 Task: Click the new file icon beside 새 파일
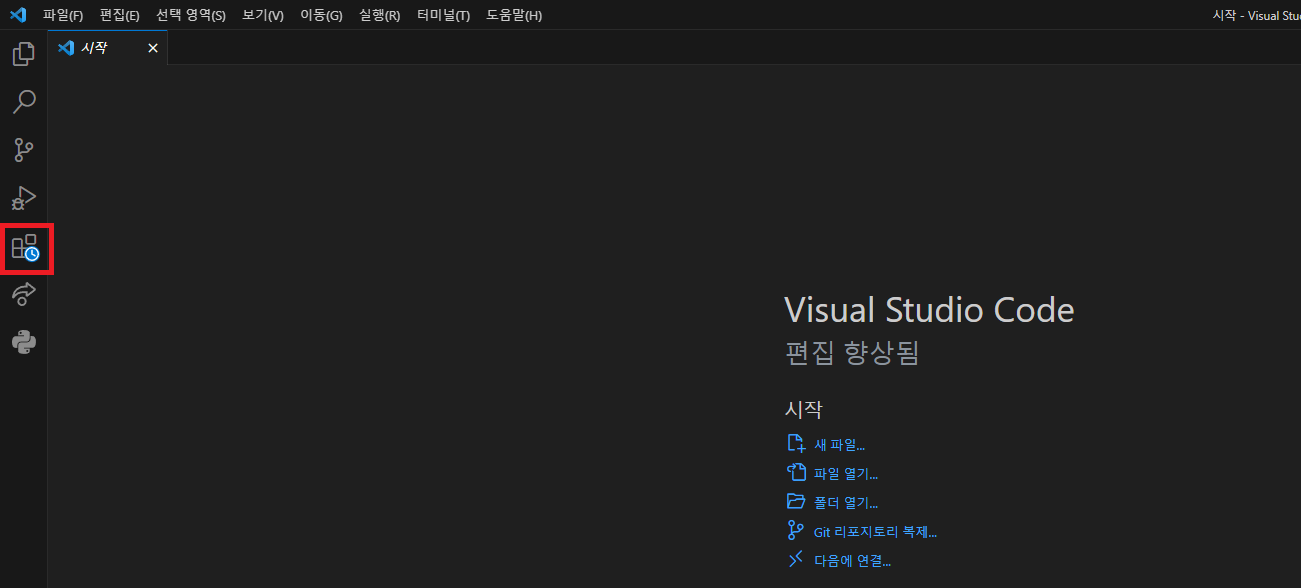pyautogui.click(x=796, y=443)
